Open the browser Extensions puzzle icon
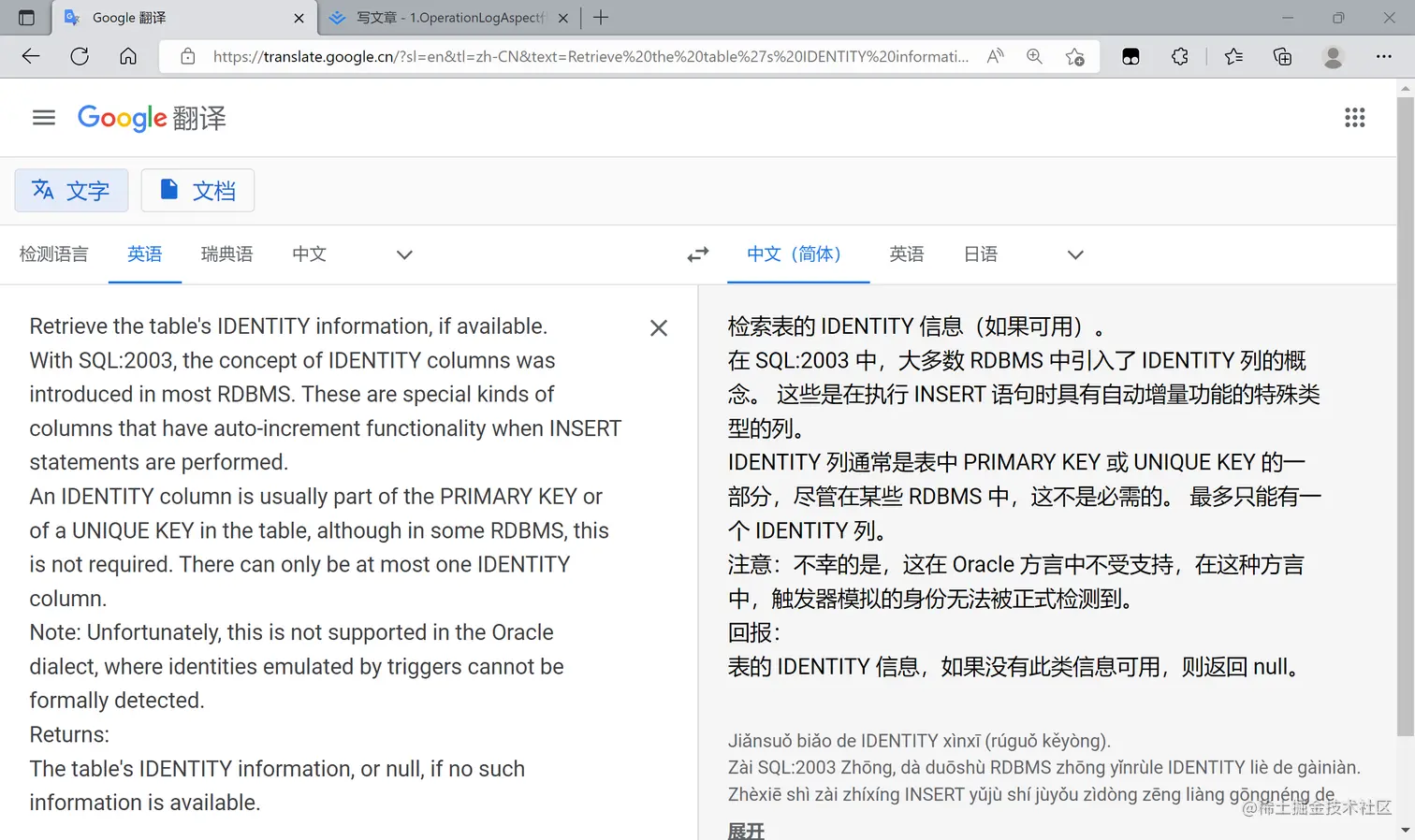 (1179, 56)
